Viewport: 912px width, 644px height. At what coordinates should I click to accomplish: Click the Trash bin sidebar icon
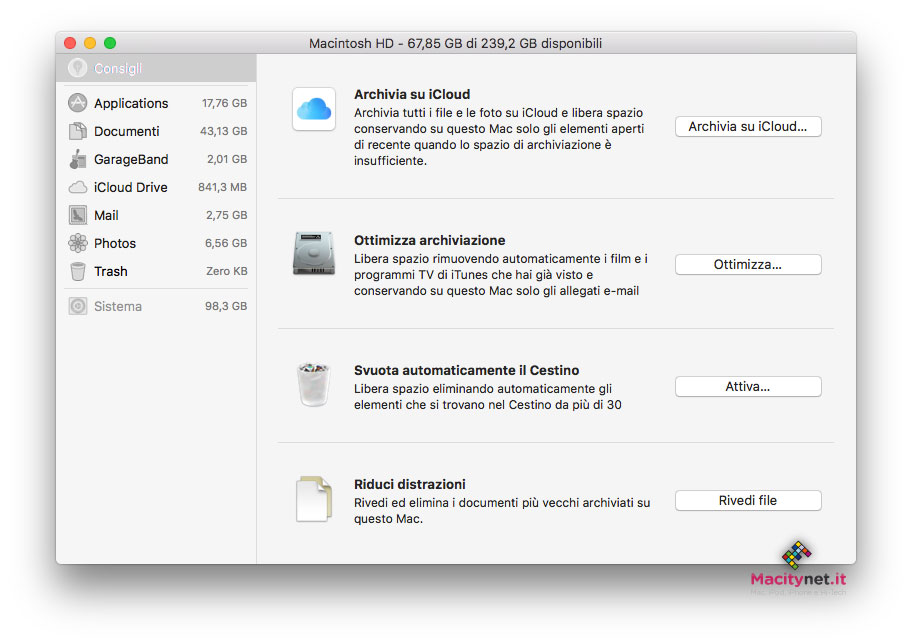pyautogui.click(x=77, y=271)
